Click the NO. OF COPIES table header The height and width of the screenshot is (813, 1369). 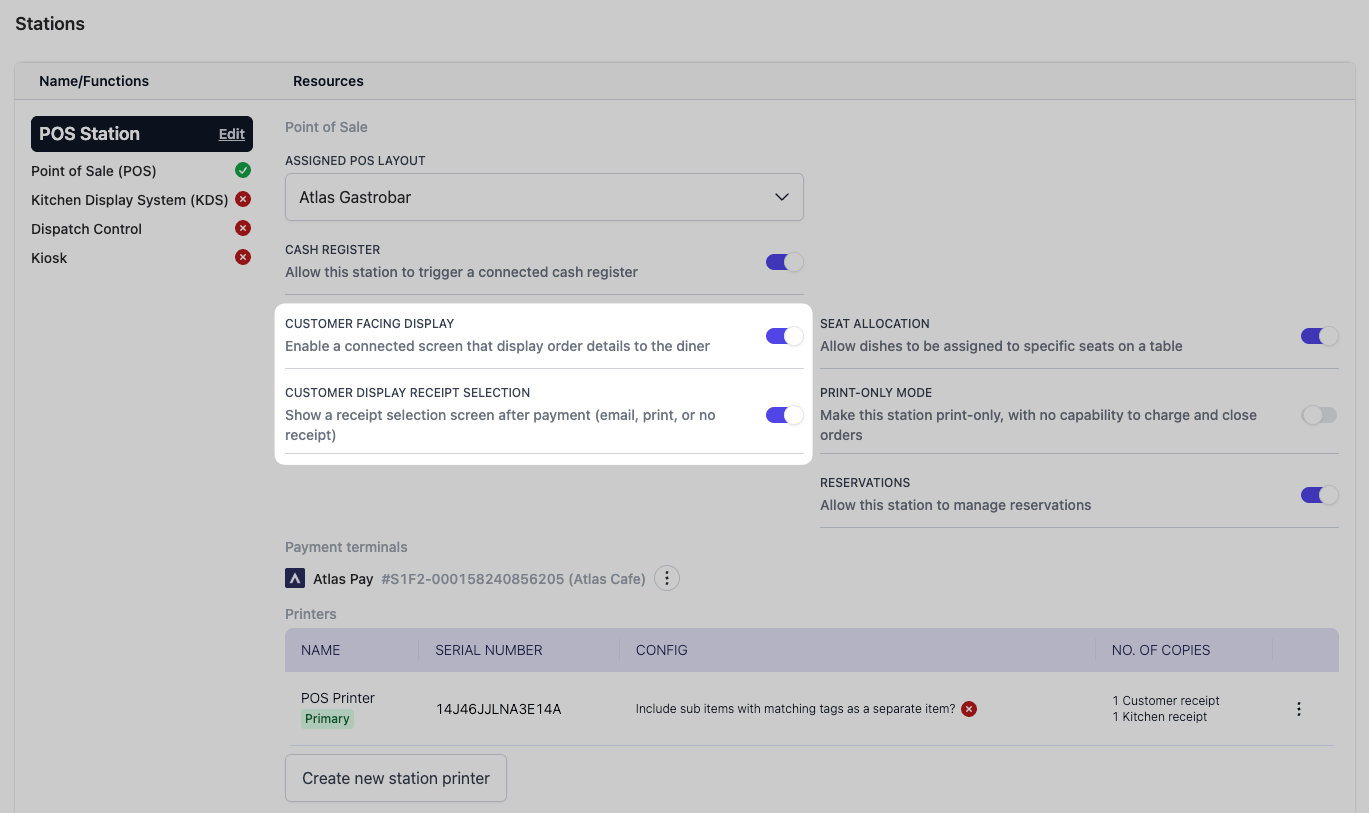(1161, 650)
